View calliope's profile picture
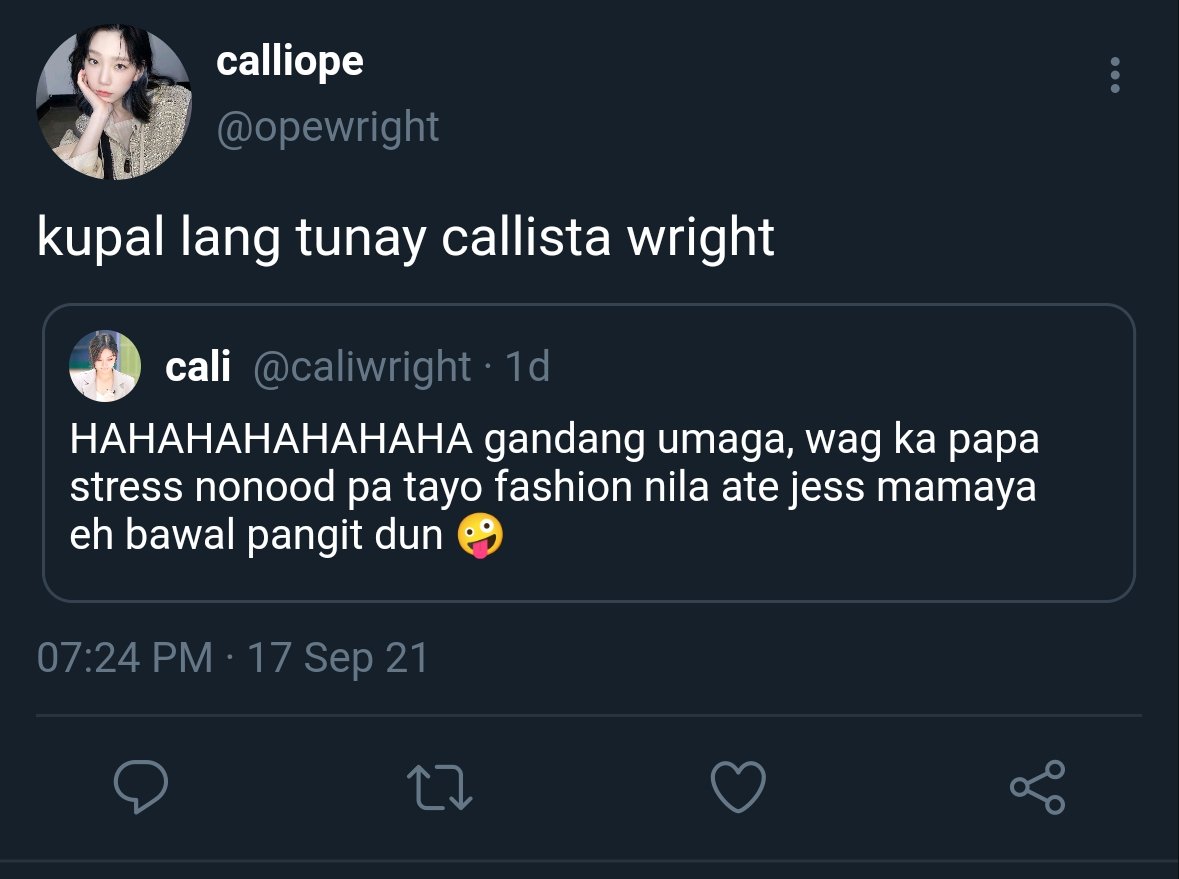Image resolution: width=1179 pixels, height=879 pixels. click(x=114, y=102)
